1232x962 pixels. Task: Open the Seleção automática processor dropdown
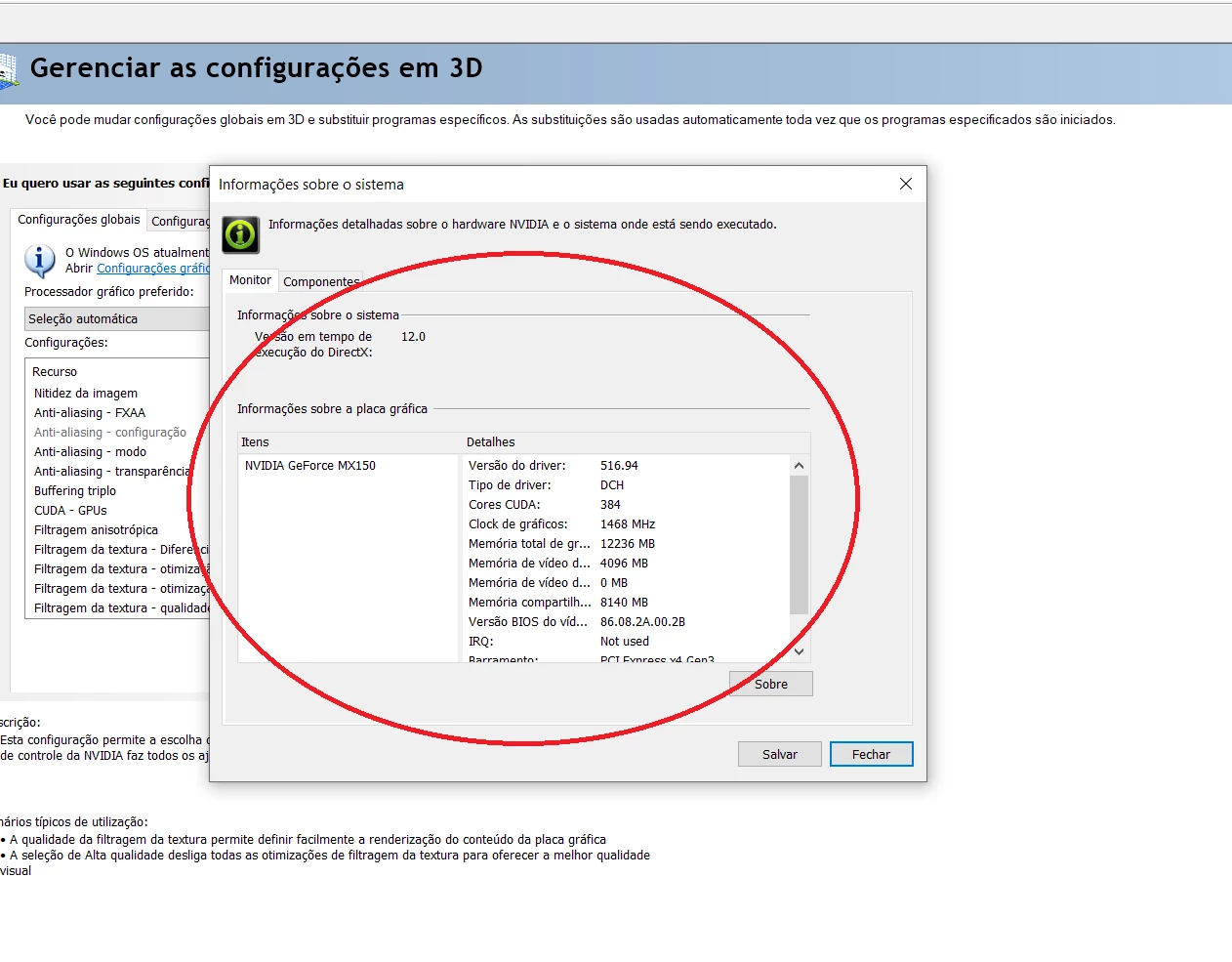(x=118, y=319)
